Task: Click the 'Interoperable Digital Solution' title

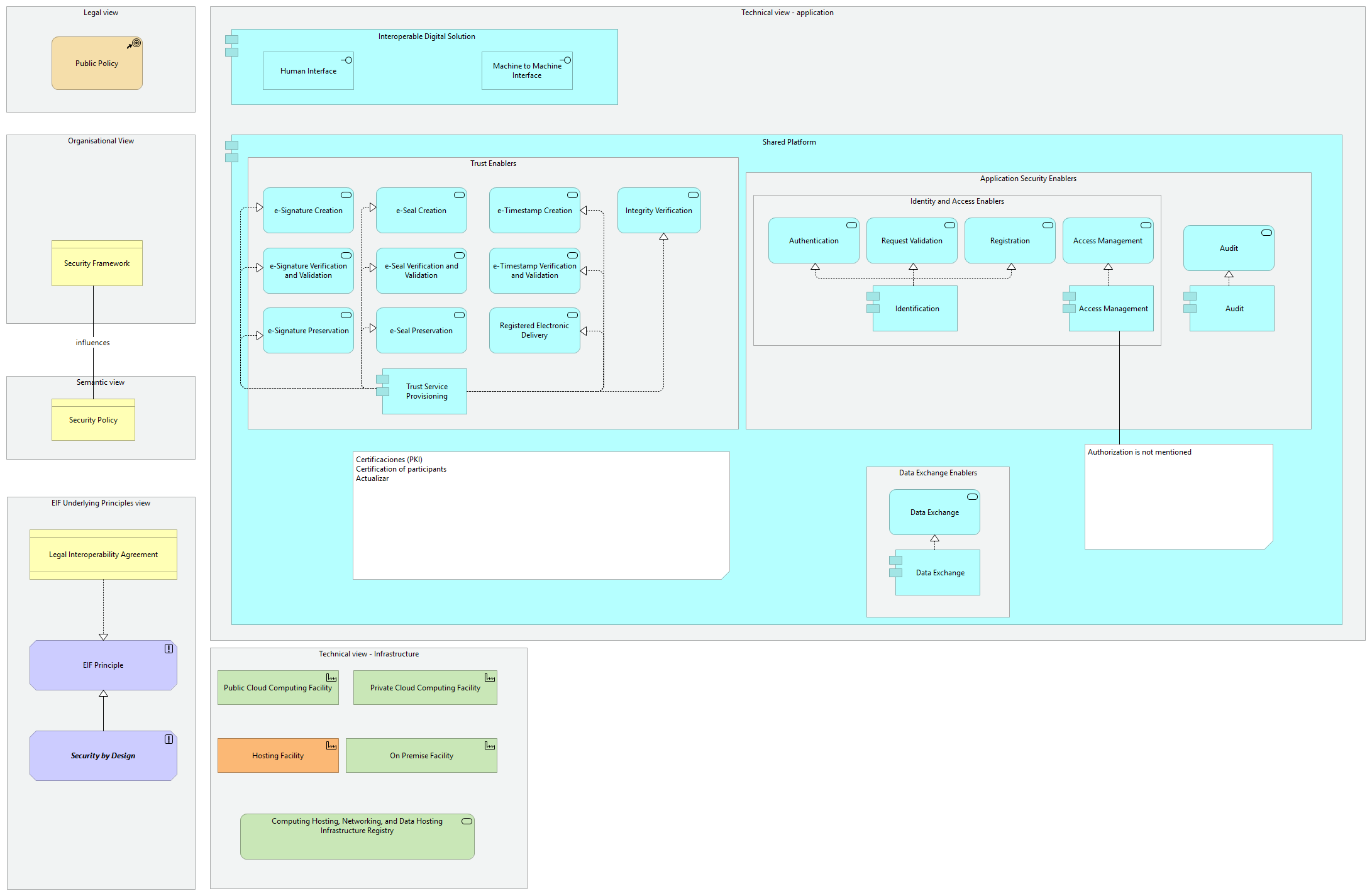Action: tap(426, 36)
